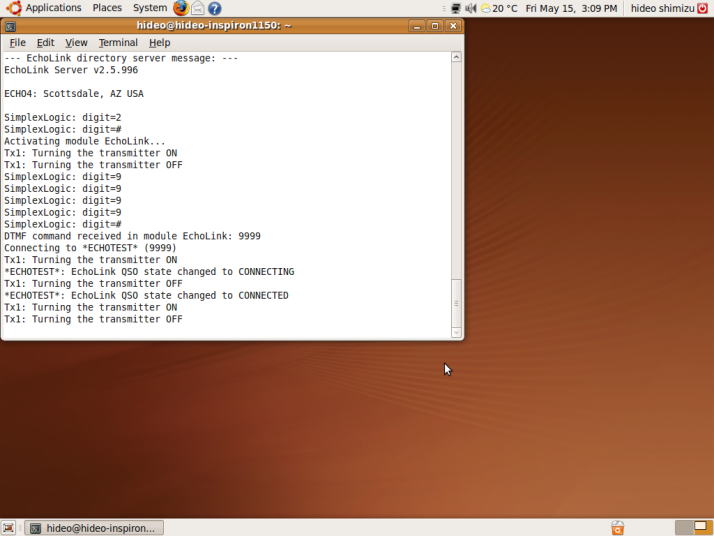714x536 pixels.
Task: Open the terminal window menu icon in titlebar
Action: click(10, 26)
